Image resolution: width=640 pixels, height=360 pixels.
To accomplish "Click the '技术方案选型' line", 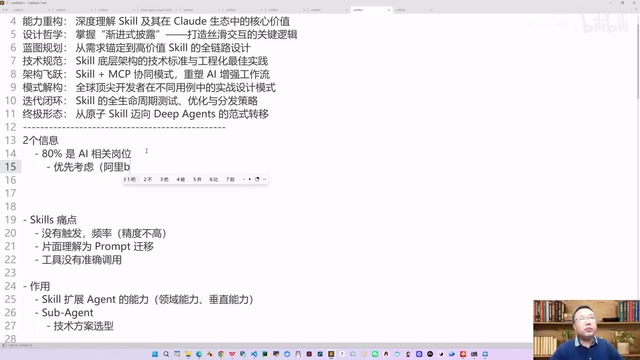I will pos(80,326).
